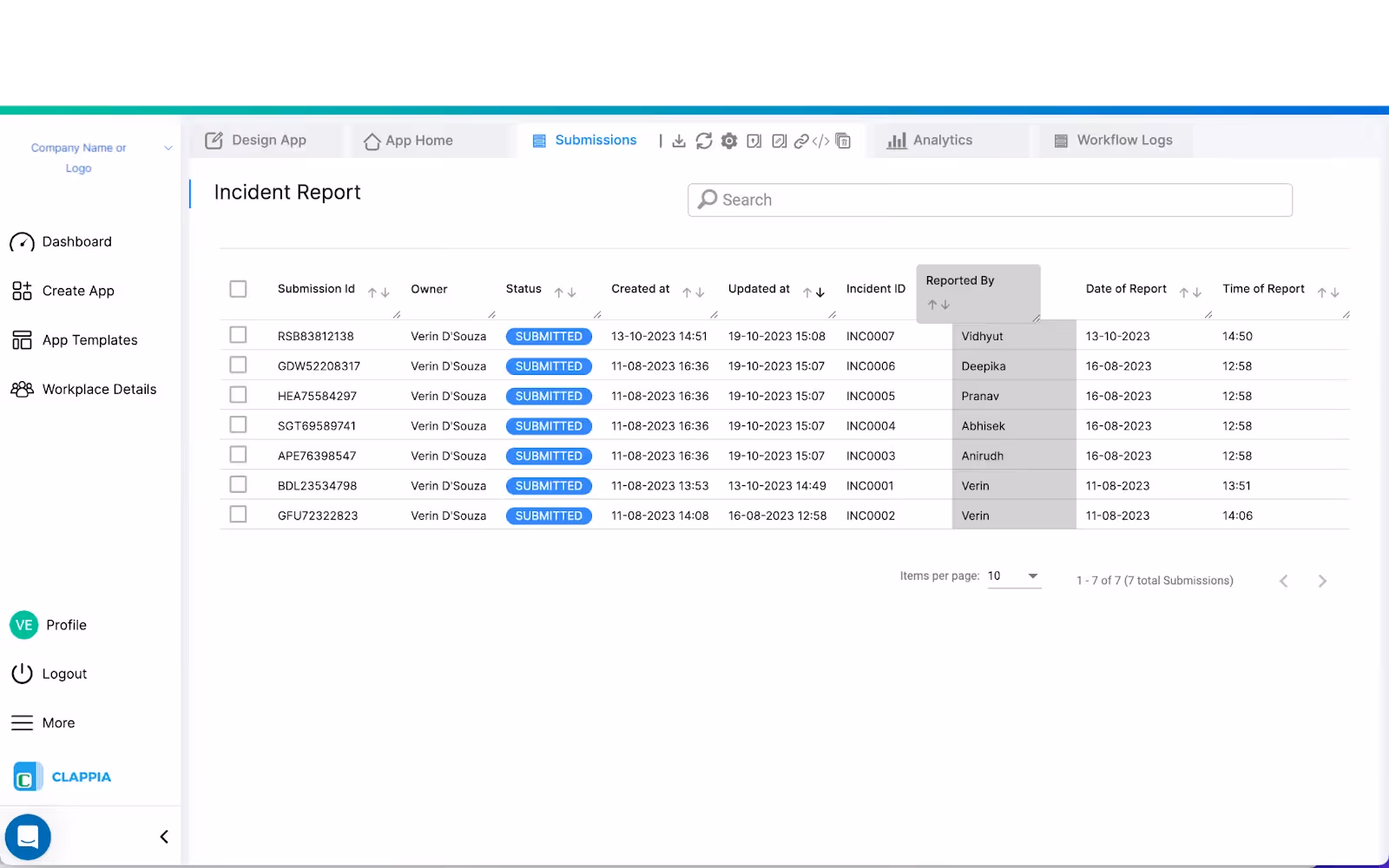The height and width of the screenshot is (868, 1389).
Task: Open the bulk edit icon
Action: (x=778, y=140)
